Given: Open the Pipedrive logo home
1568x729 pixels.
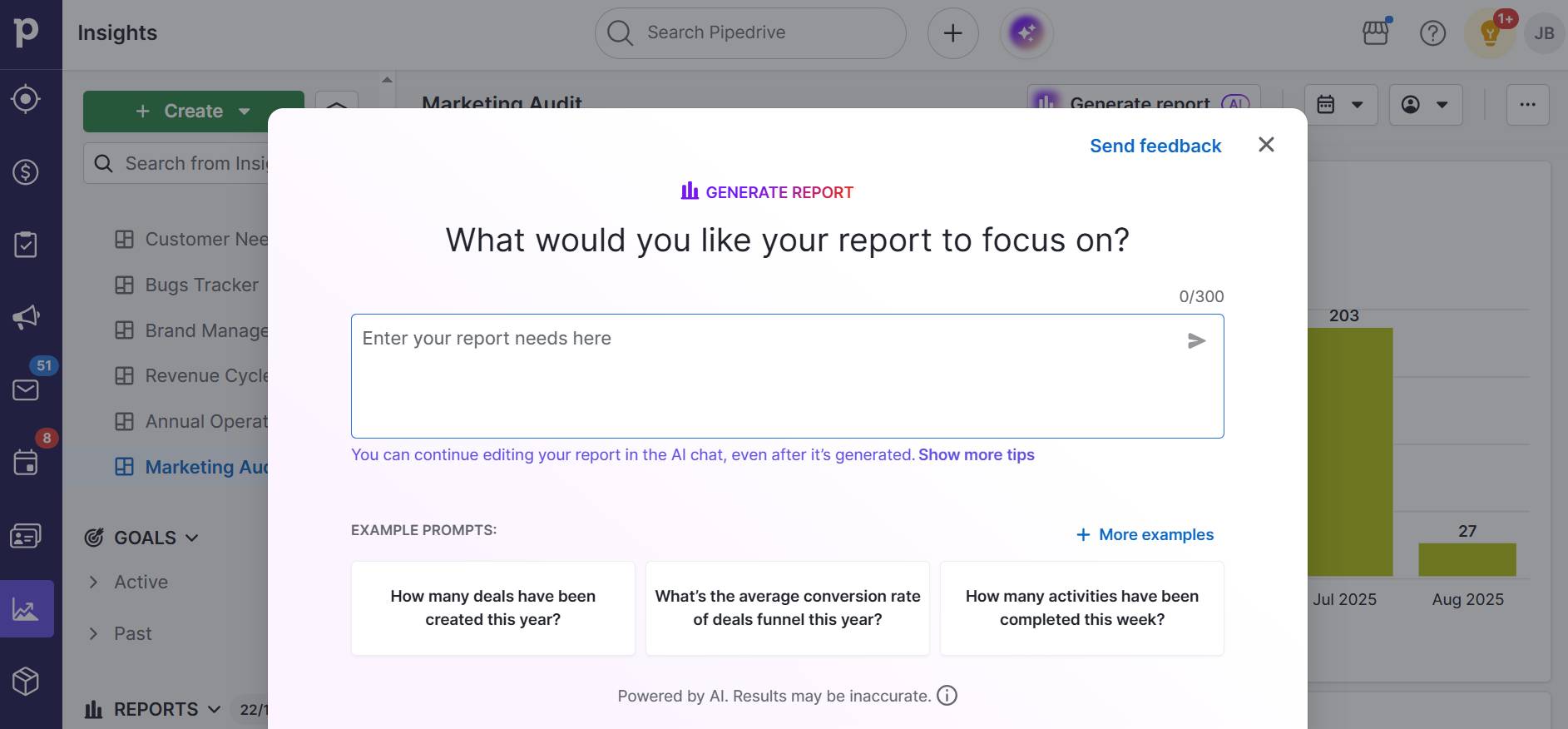Looking at the screenshot, I should coord(26,32).
